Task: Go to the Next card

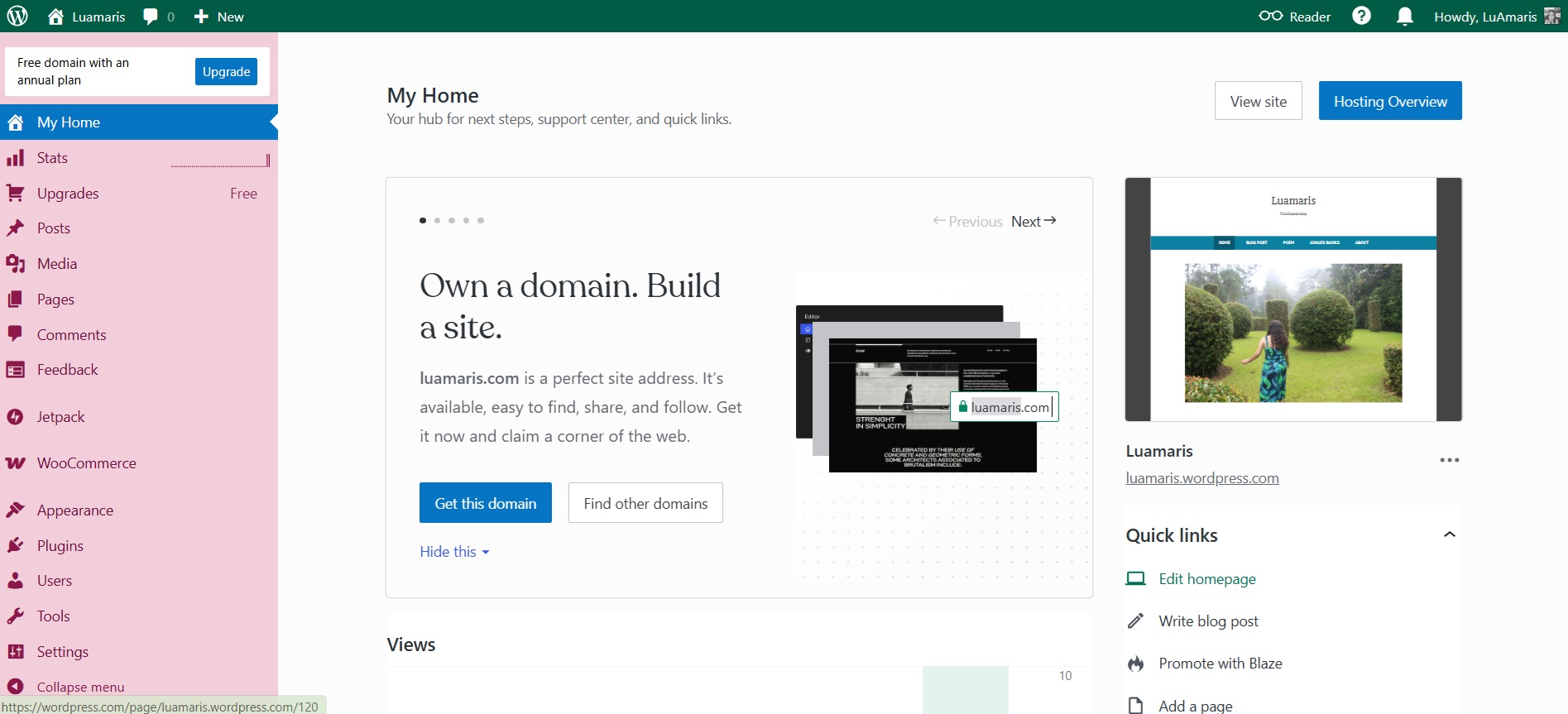Action: (1033, 221)
